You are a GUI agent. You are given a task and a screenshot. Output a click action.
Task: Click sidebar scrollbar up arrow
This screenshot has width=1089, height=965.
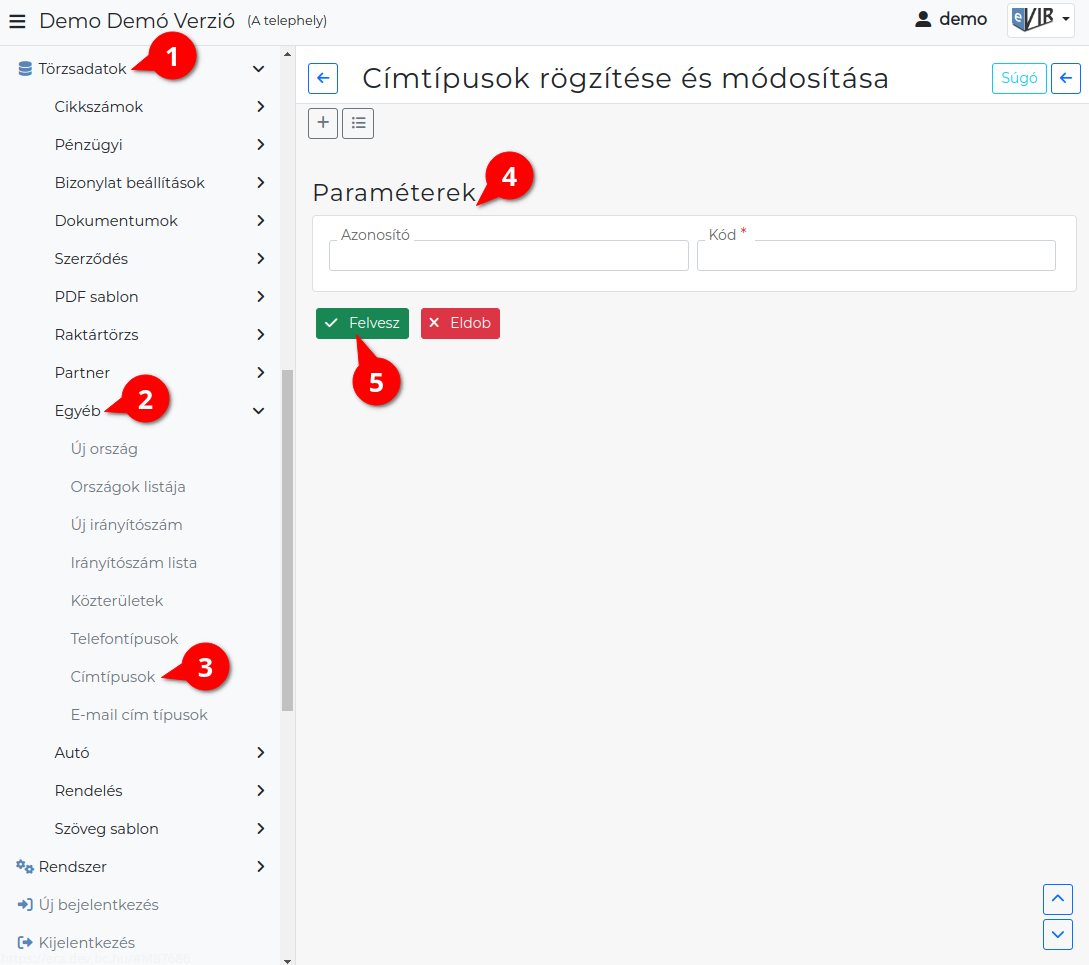click(288, 54)
